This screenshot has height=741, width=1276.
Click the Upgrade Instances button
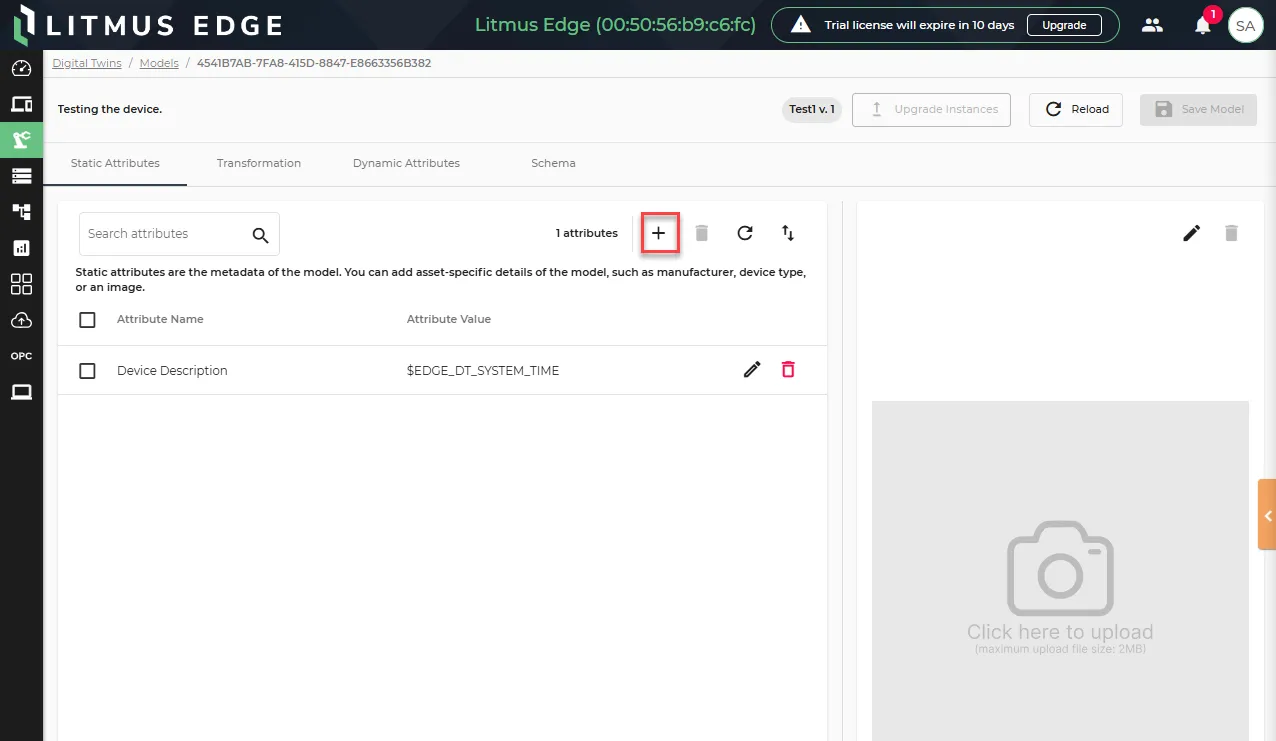931,110
